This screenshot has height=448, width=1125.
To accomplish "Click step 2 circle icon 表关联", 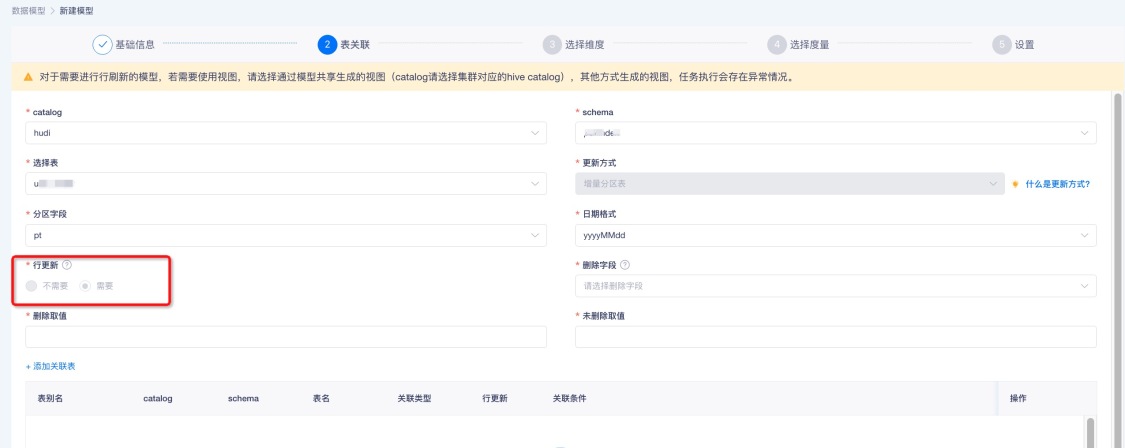I will [327, 45].
